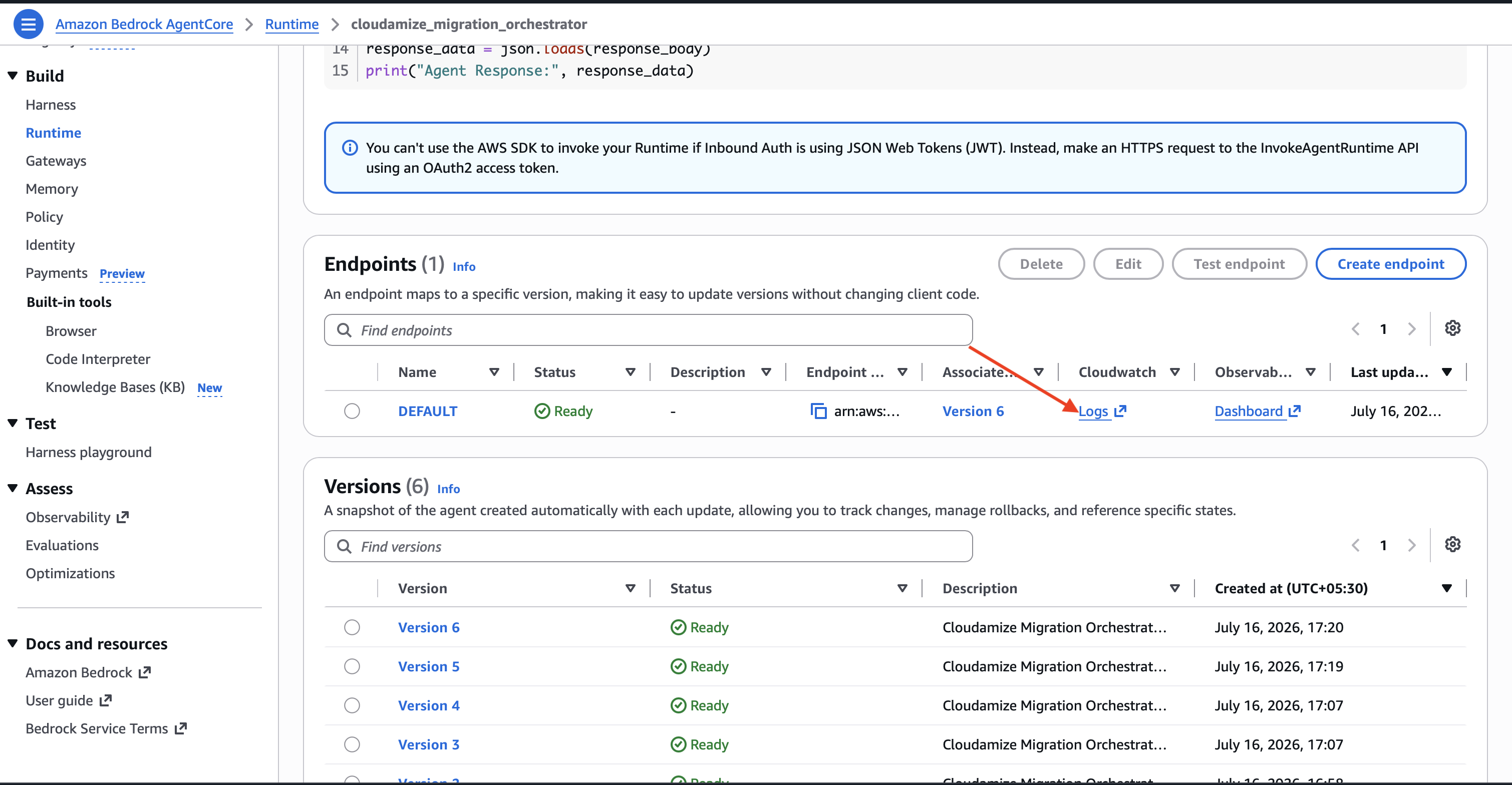The image size is (1512, 785).
Task: Click the Find endpoints search icon
Action: 345,330
